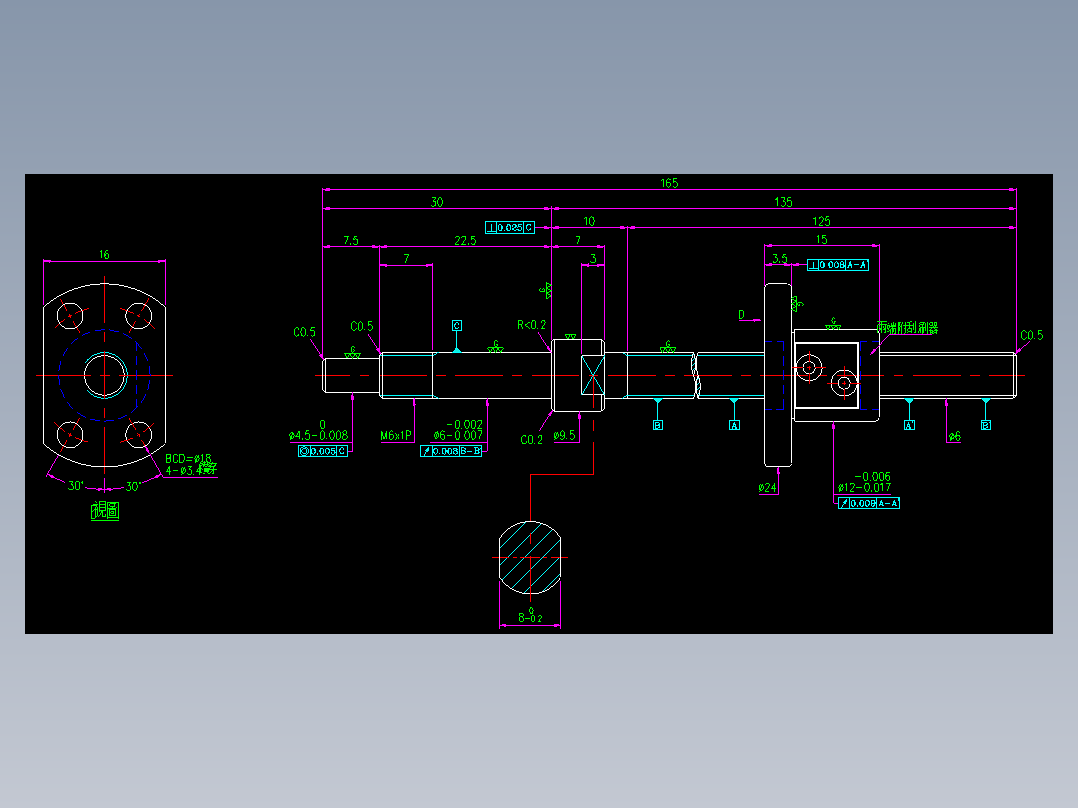Click the datum "C" label box

456,325
